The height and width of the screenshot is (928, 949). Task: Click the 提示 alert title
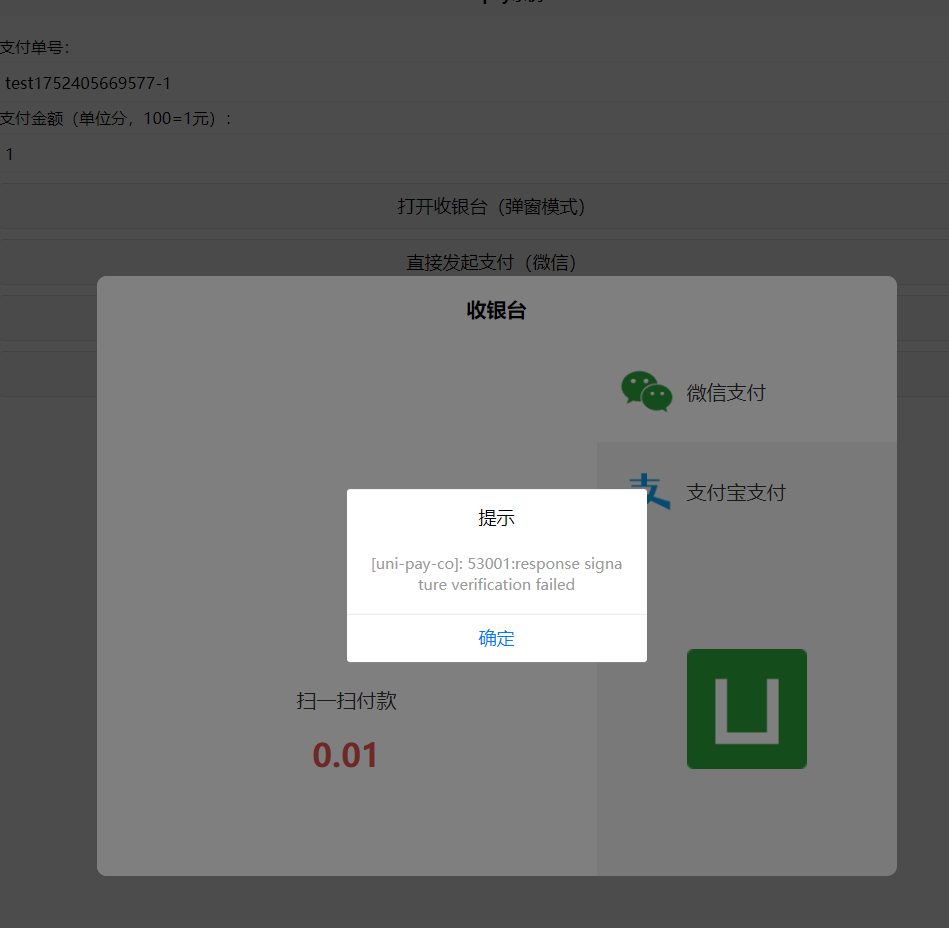tap(496, 518)
